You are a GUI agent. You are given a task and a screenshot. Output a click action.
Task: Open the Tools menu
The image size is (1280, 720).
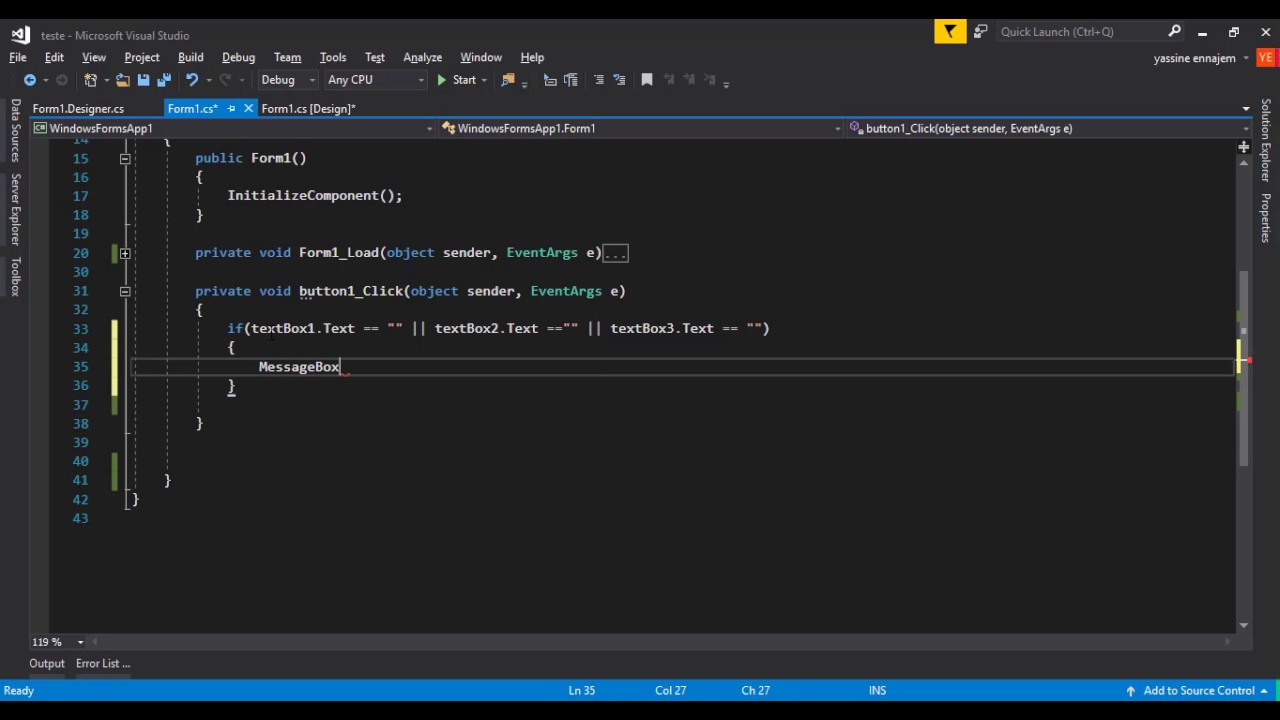tap(333, 57)
